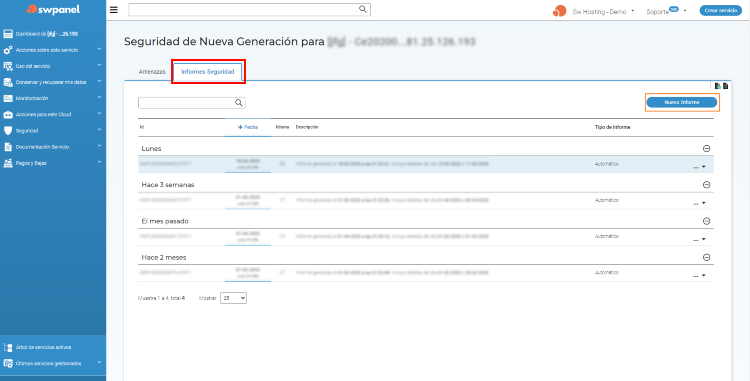Sort by the Fecha column header

pos(248,127)
